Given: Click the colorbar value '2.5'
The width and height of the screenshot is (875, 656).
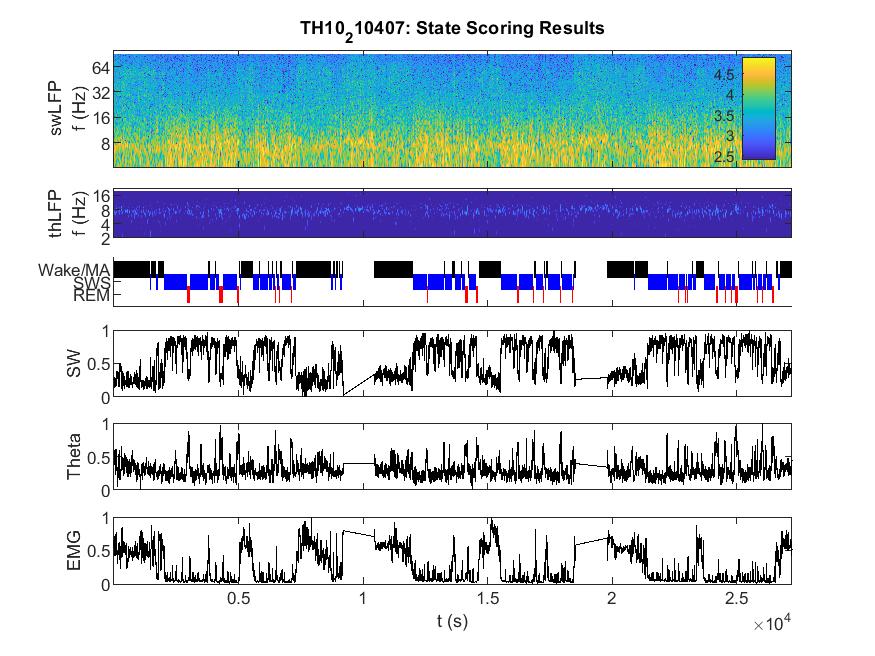Looking at the screenshot, I should coord(724,157).
